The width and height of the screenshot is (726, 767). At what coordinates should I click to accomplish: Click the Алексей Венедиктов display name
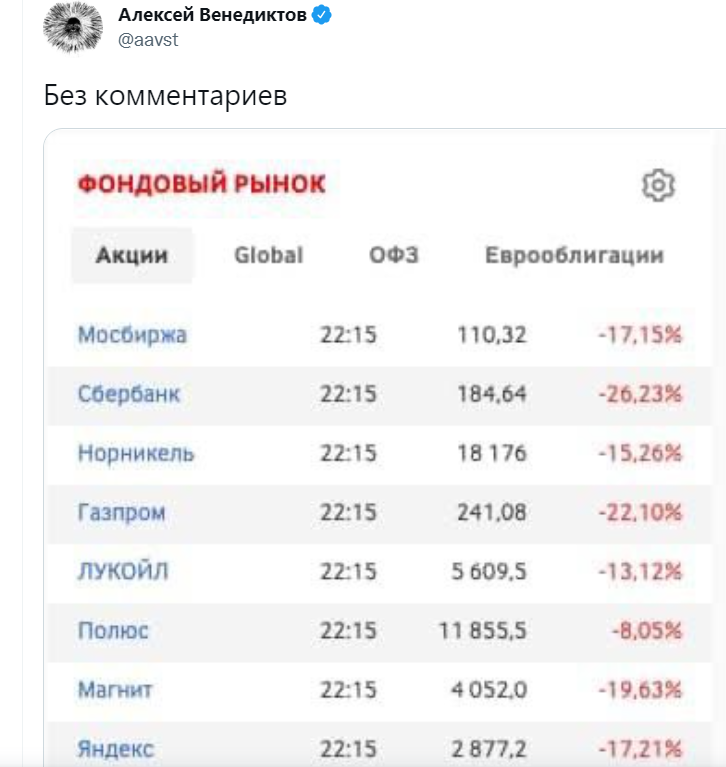(212, 15)
